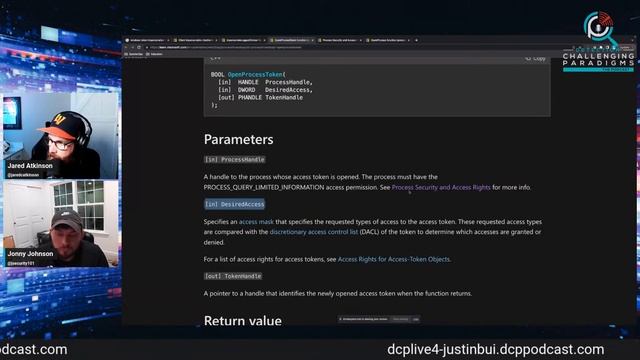Click the OpenProcessToken function name in code

tap(255, 74)
